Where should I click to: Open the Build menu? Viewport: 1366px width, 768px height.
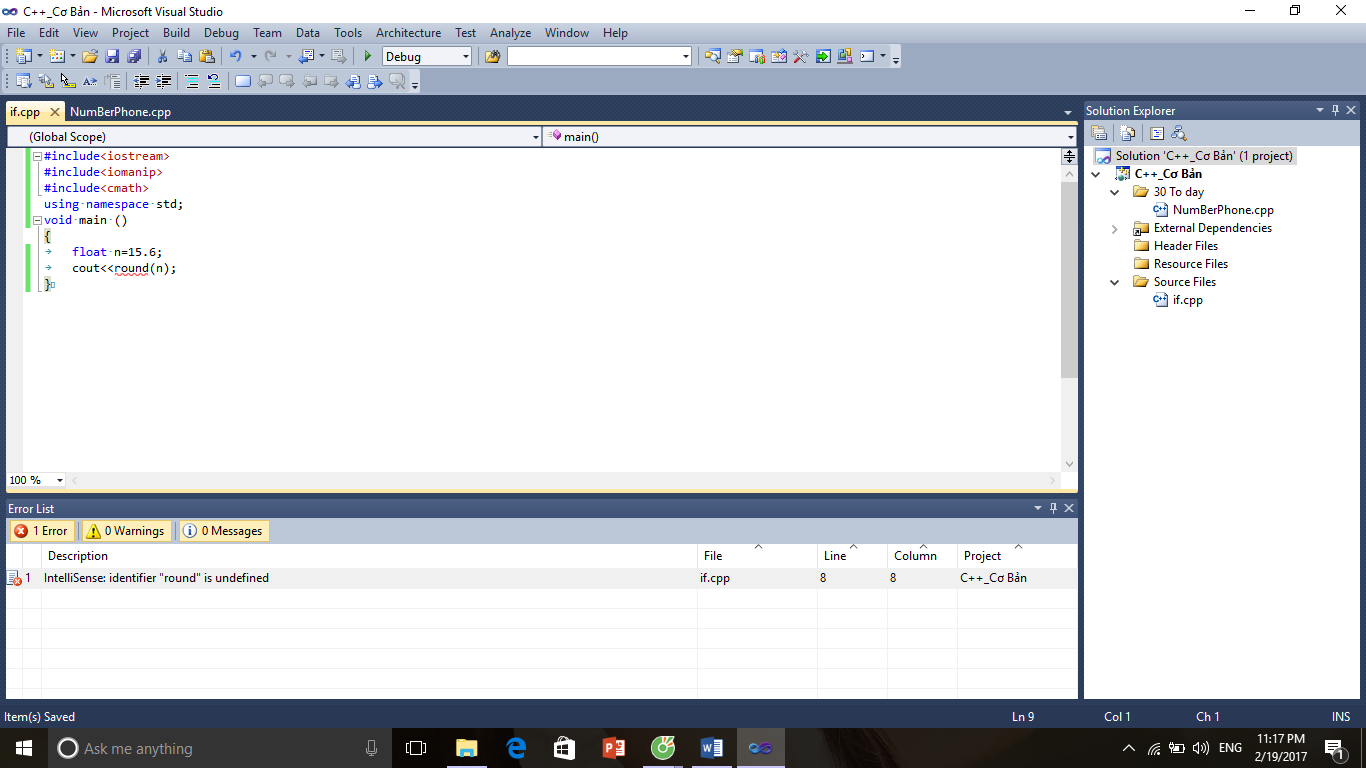(176, 33)
